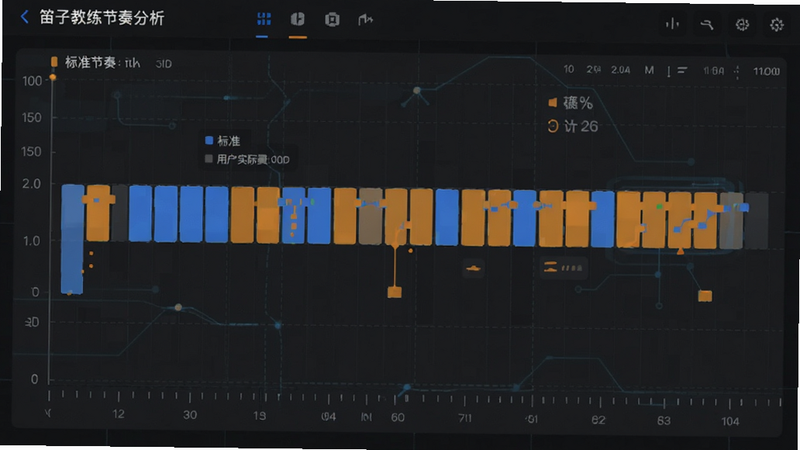Go back using the blue chevron arrow
800x450 pixels.
24,17
